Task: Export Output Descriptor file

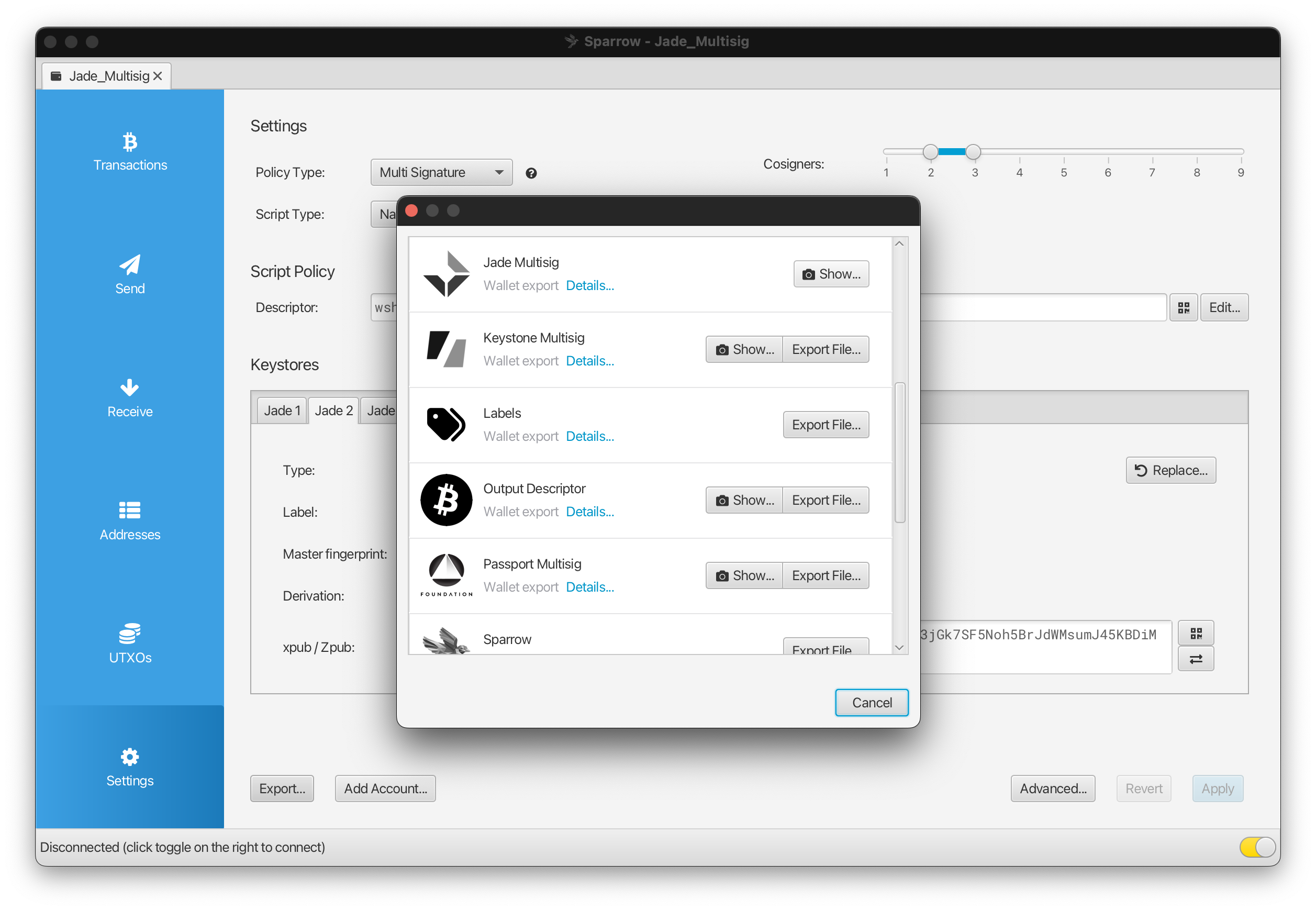Action: coord(826,500)
